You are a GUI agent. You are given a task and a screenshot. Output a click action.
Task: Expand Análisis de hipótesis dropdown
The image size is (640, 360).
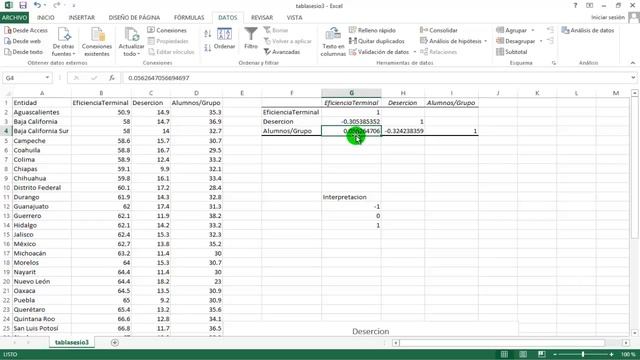point(486,41)
